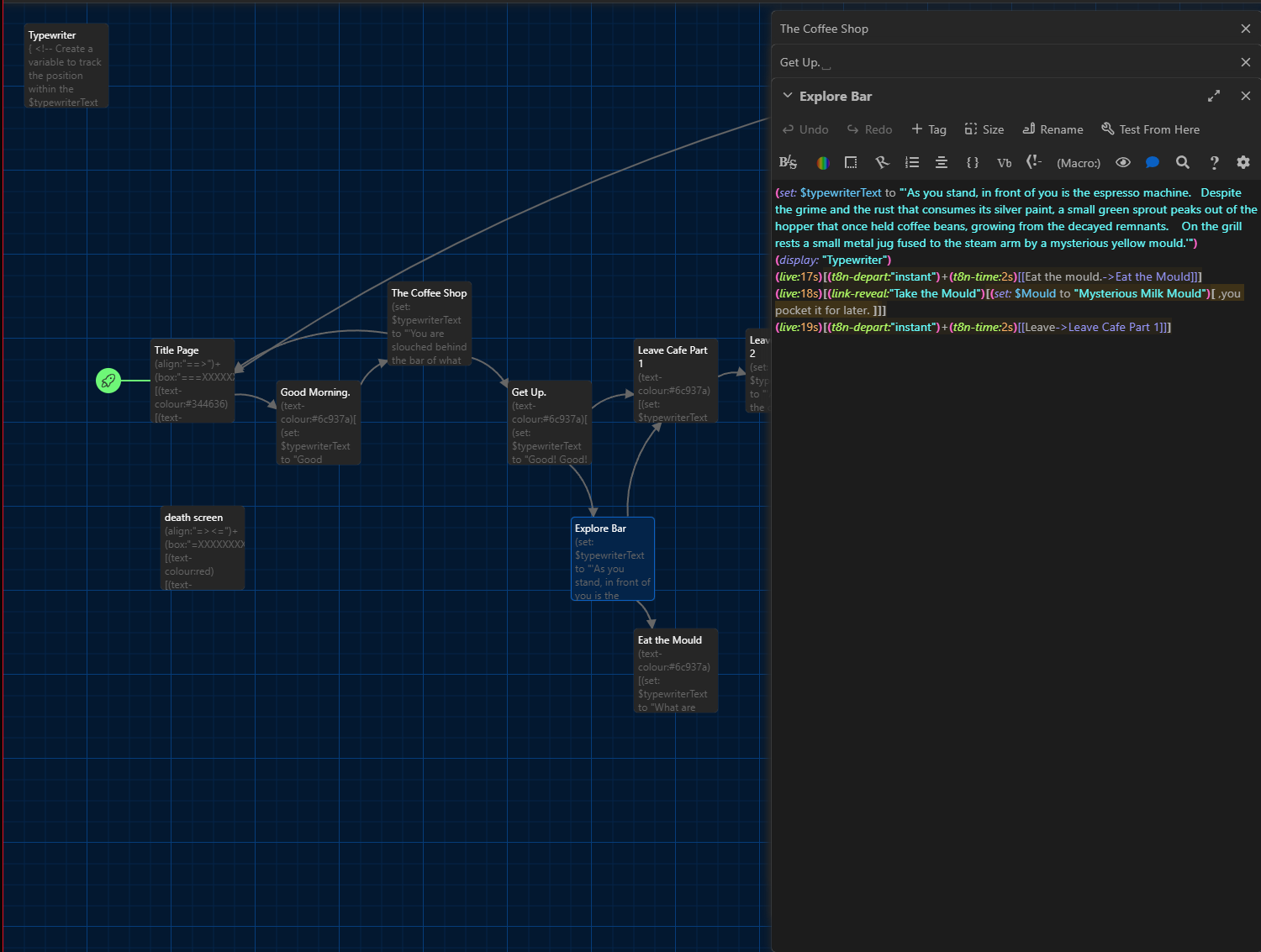This screenshot has height=952, width=1261.
Task: Click the green rocket start story icon
Action: pos(108,381)
